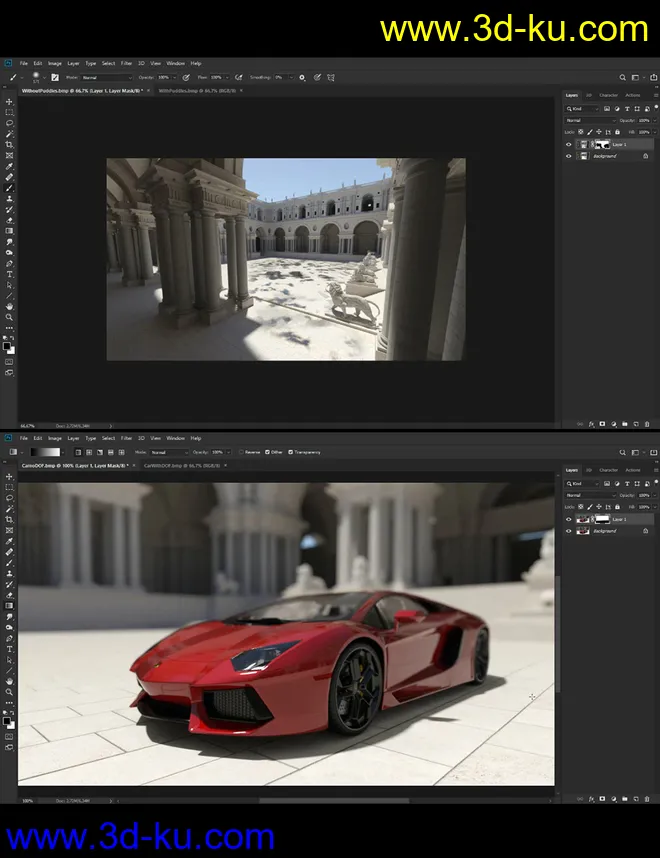
Task: Select the Hand tool in the lower window
Action: [10, 680]
